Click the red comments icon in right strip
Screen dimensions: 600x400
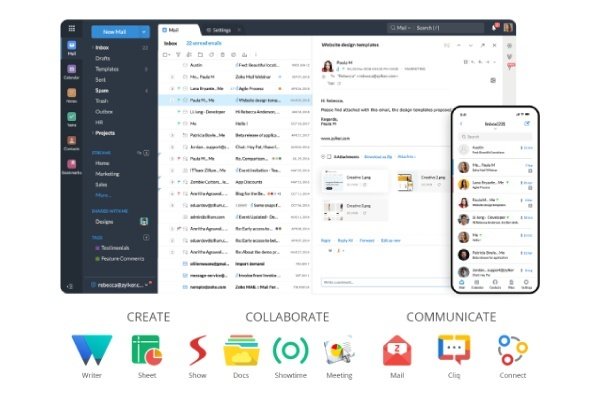(510, 67)
